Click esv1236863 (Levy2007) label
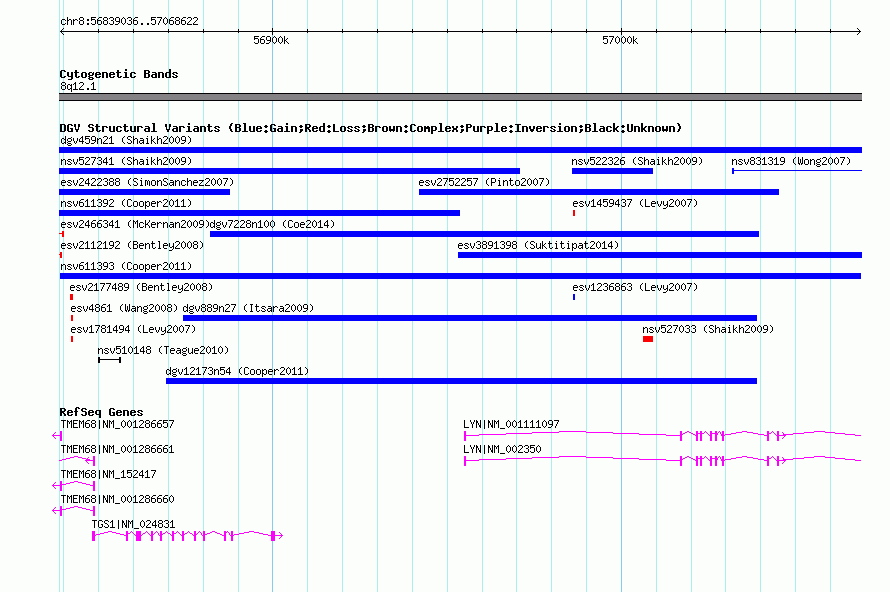The height and width of the screenshot is (592, 890). tap(635, 287)
